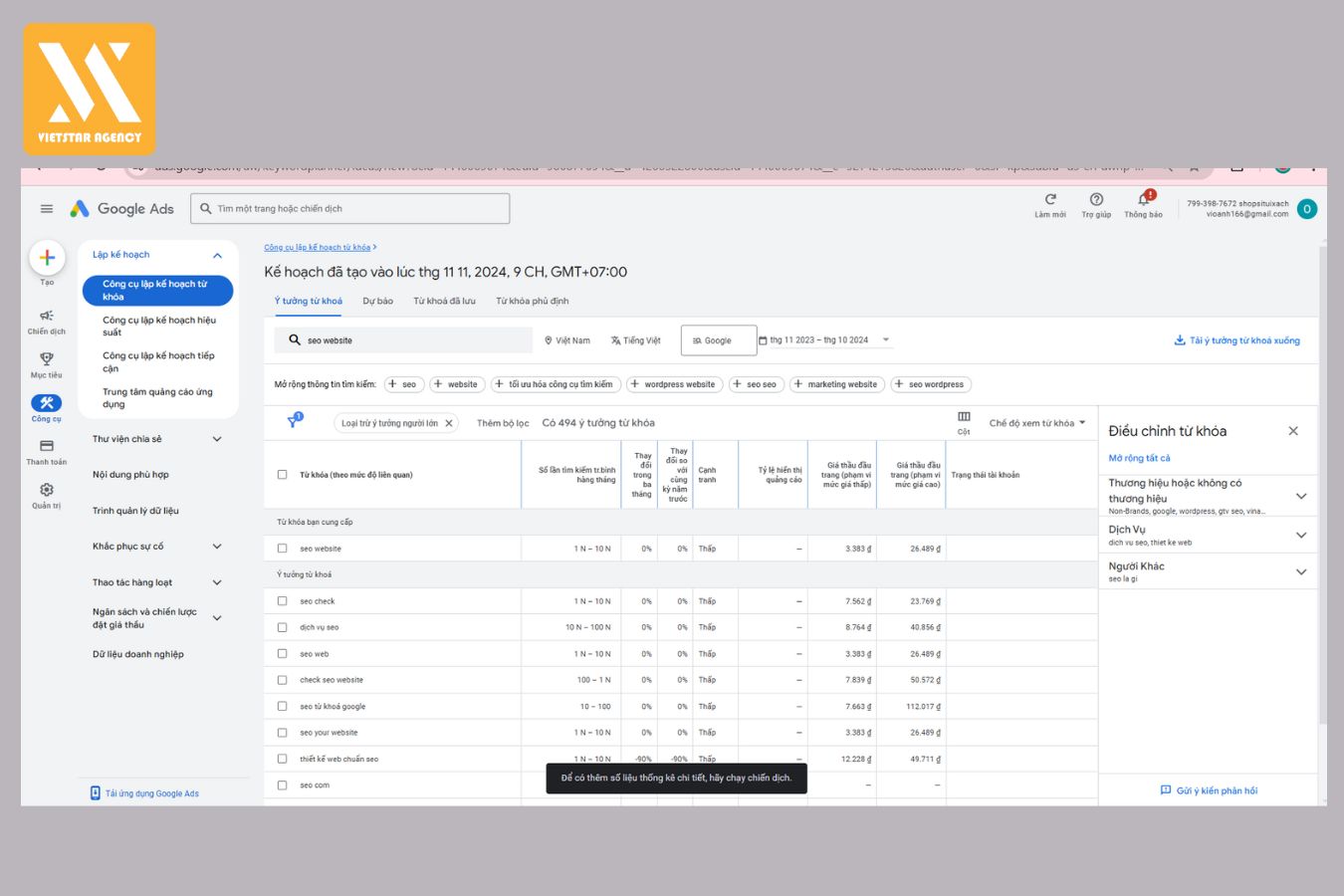Open Mục tiêu trophy icon
The height and width of the screenshot is (896, 1344).
coord(47,359)
